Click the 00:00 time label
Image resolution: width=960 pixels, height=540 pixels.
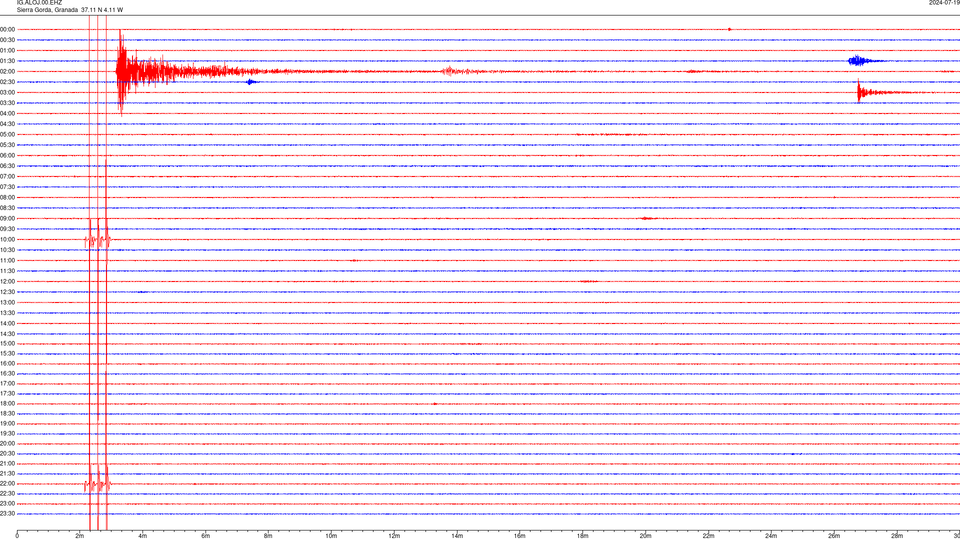pyautogui.click(x=7, y=29)
